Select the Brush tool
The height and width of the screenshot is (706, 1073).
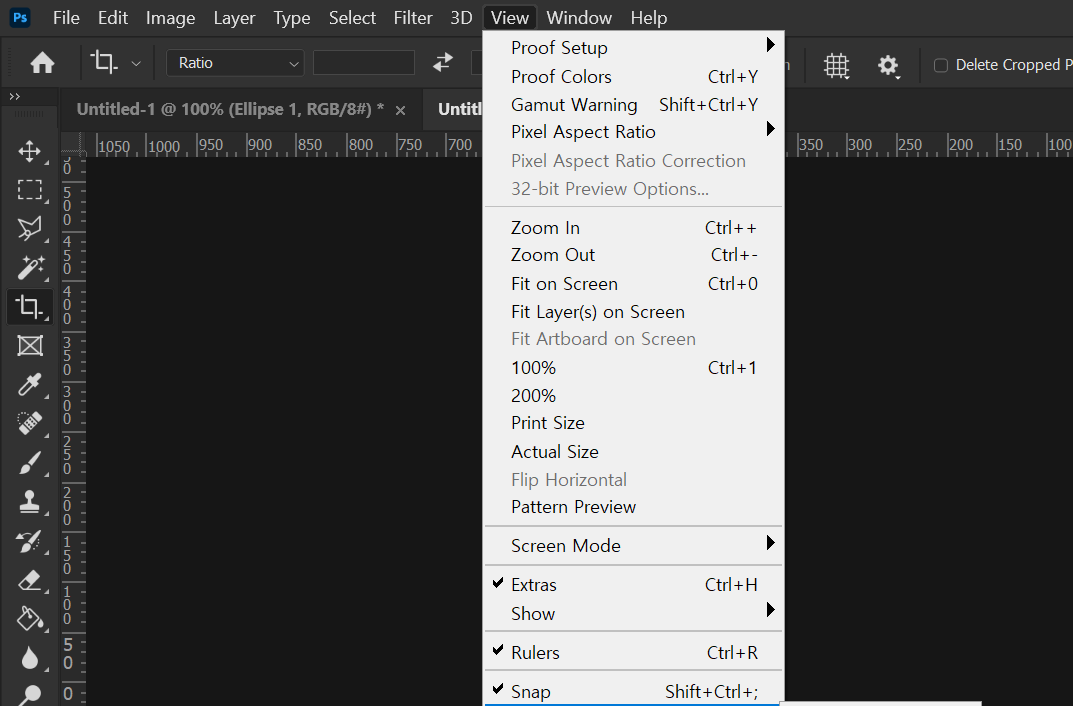(29, 463)
